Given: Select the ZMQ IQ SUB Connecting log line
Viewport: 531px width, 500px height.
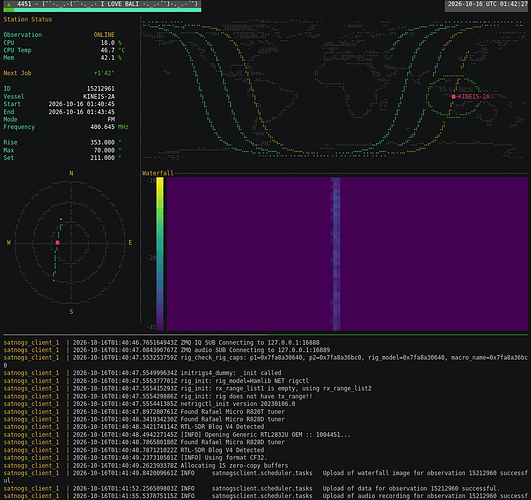Looking at the screenshot, I should [x=266, y=342].
